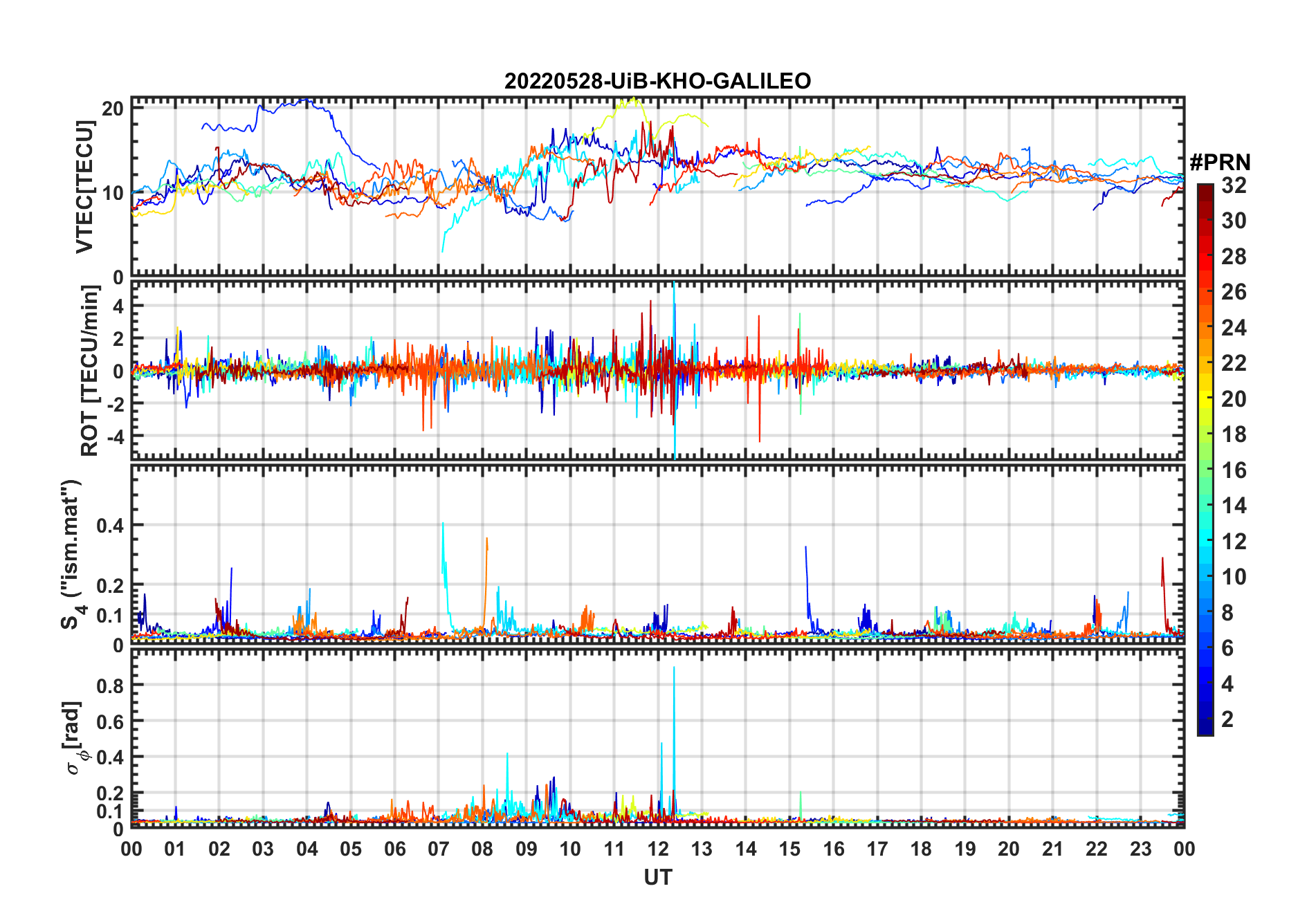The image size is (1316, 920).
Task: Click x-axis hour tick 07
Action: tap(439, 849)
